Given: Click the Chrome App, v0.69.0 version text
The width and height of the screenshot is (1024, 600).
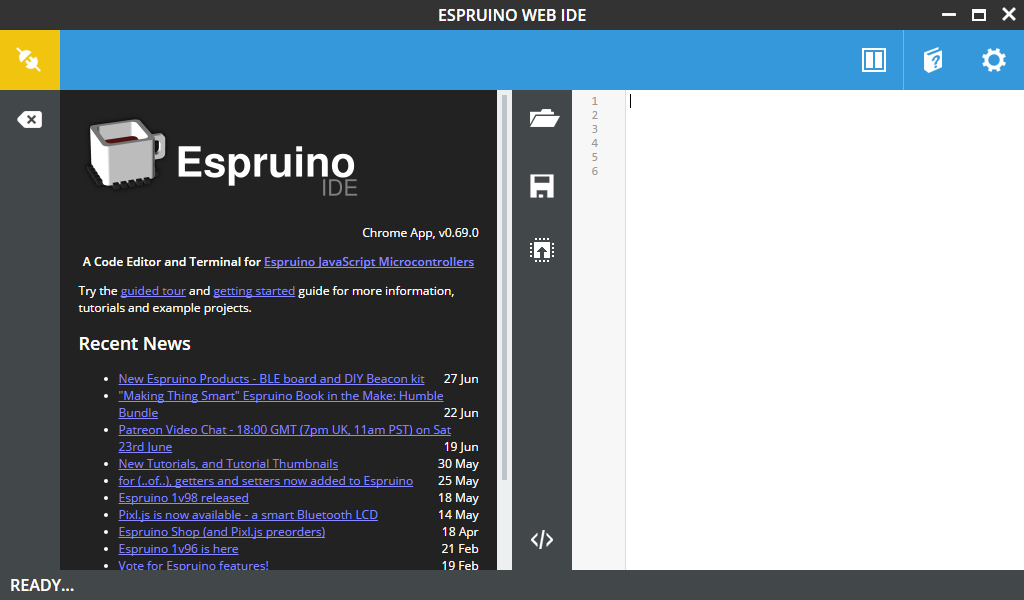Looking at the screenshot, I should pos(421,232).
